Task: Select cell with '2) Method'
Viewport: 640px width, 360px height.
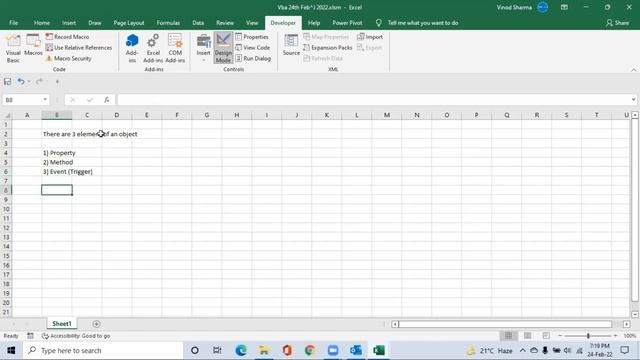Action: [x=57, y=162]
